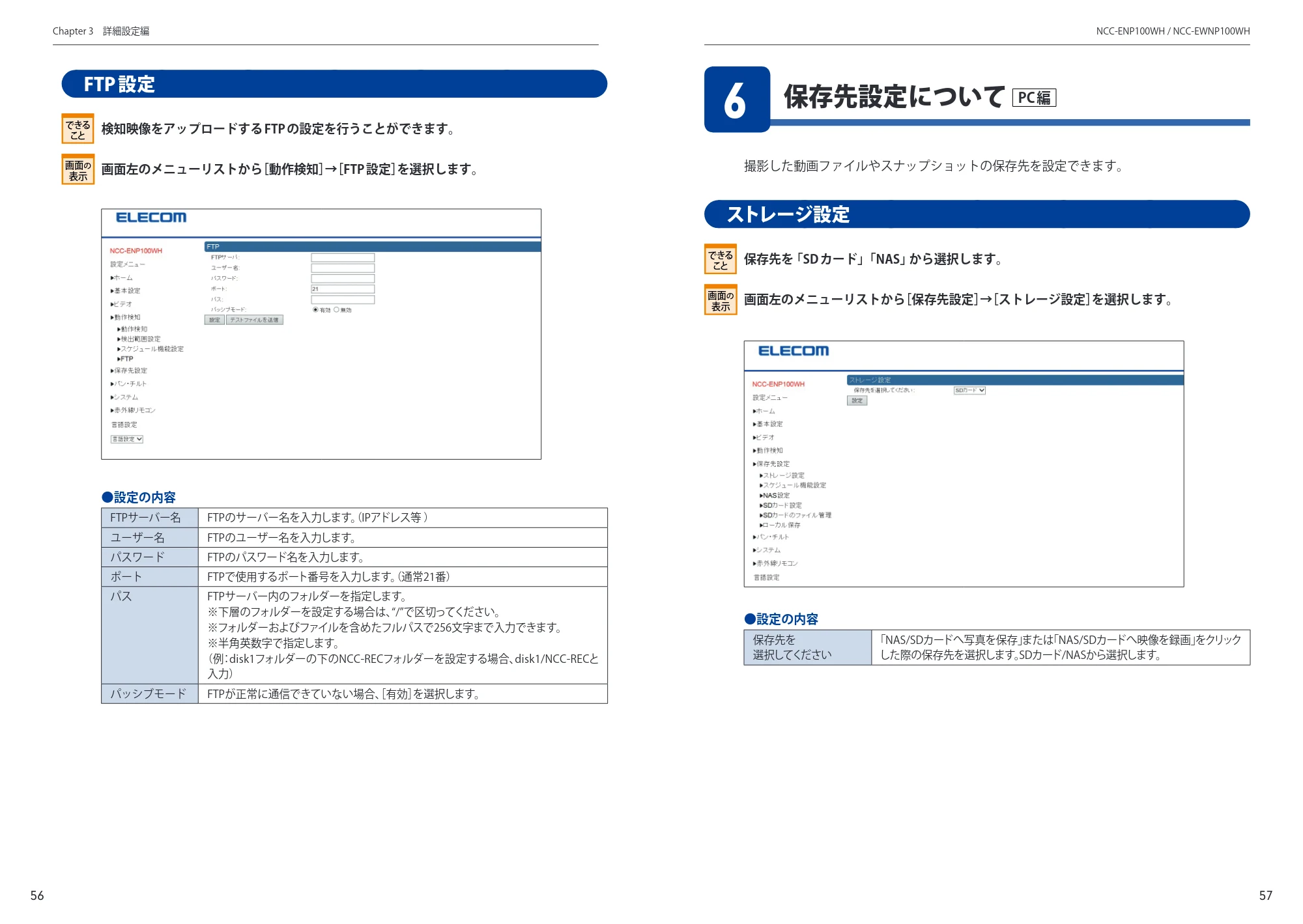Image resolution: width=1303 pixels, height=924 pixels.
Task: Click the ポート field containing 21
Action: pyautogui.click(x=343, y=289)
